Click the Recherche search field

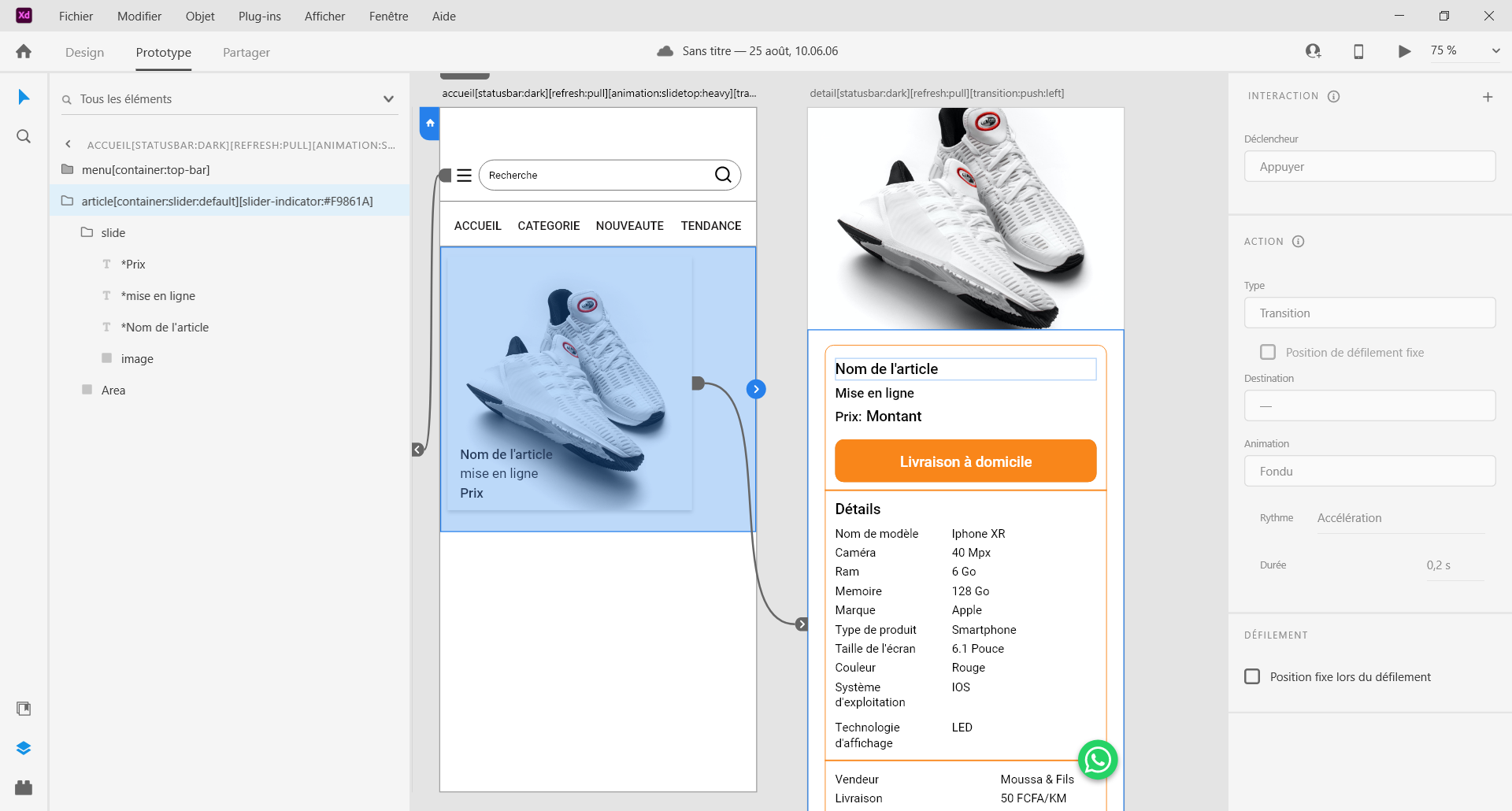pyautogui.click(x=610, y=175)
